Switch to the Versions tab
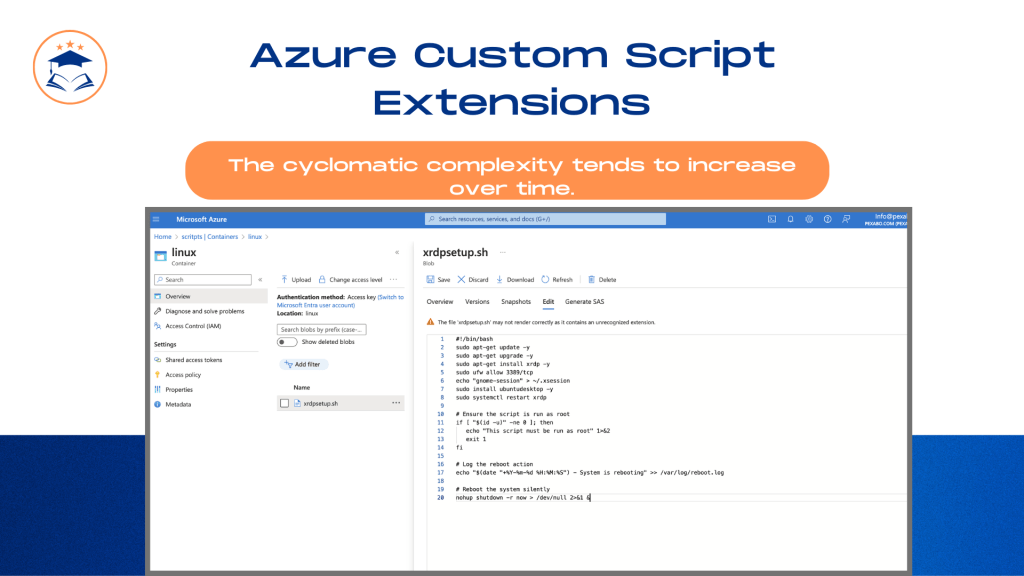This screenshot has width=1024, height=576. coord(477,302)
